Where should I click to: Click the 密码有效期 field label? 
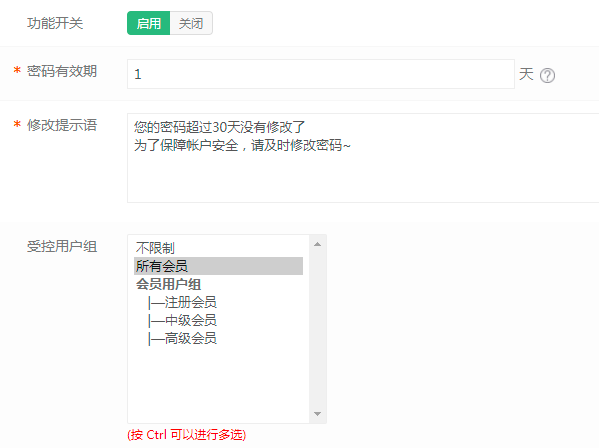tap(62, 71)
